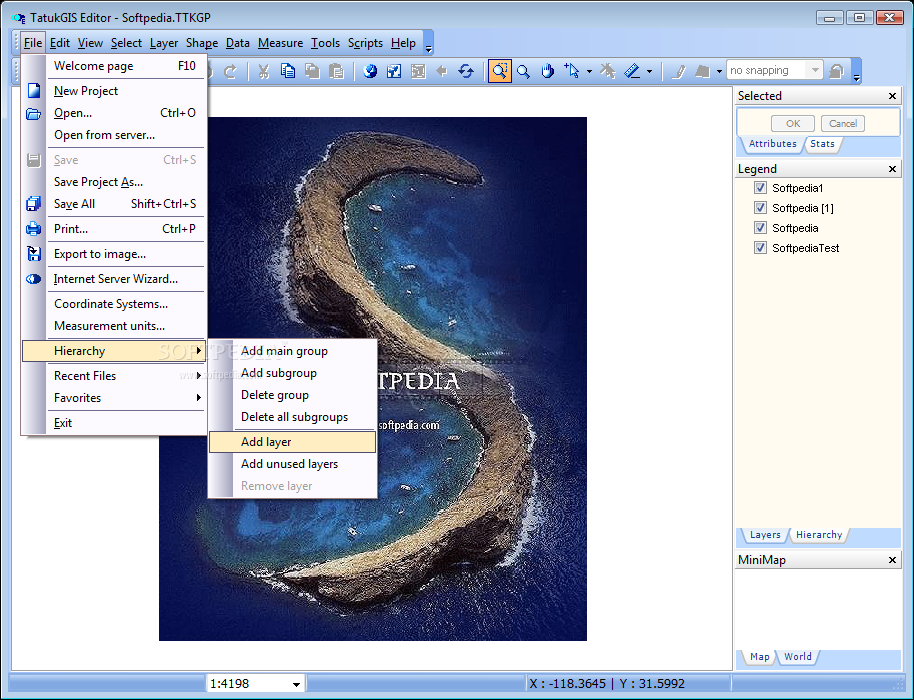
Task: Open the select tool dropdown arrow
Action: [589, 72]
